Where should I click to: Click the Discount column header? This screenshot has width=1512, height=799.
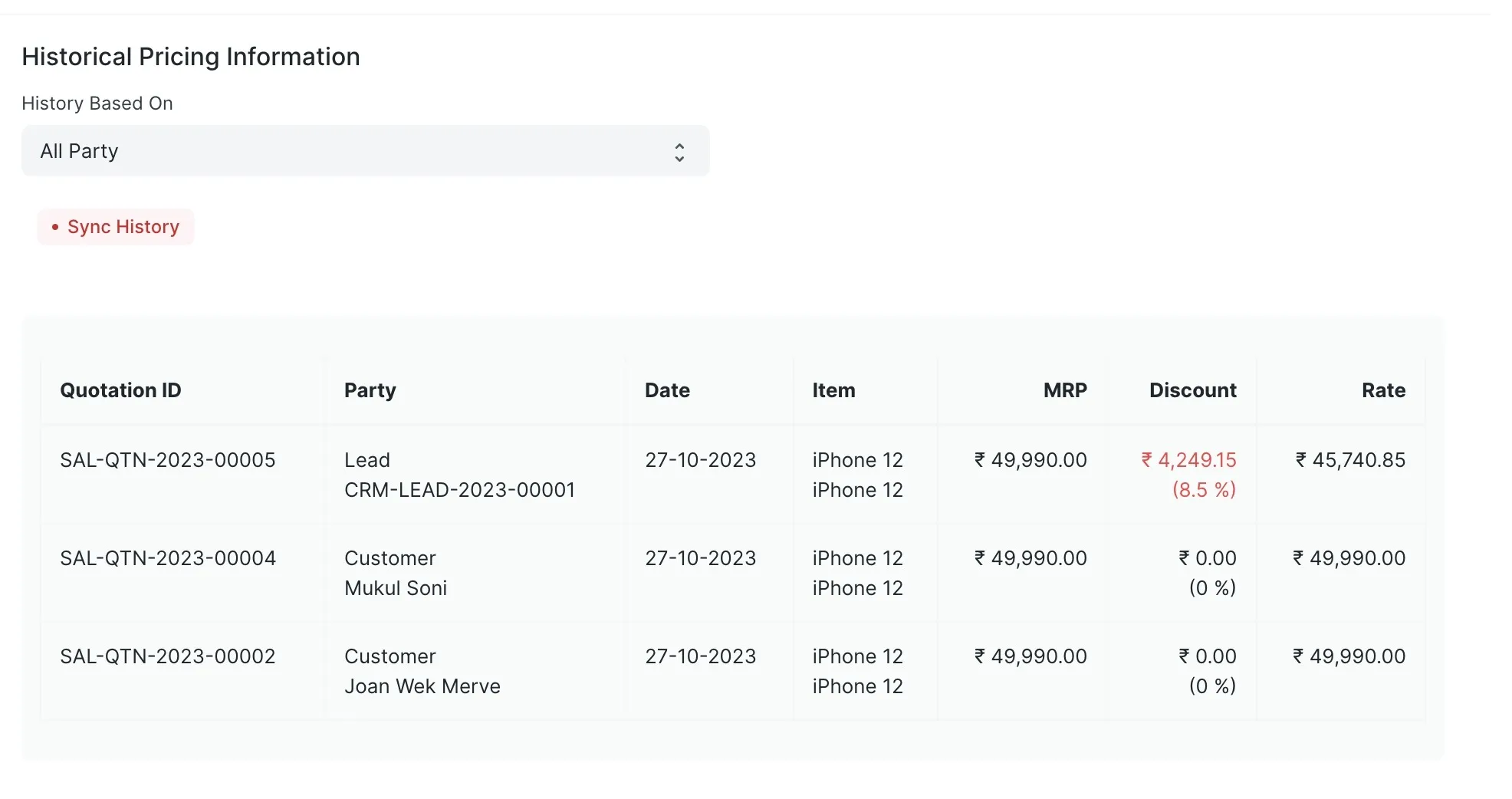[x=1192, y=390]
